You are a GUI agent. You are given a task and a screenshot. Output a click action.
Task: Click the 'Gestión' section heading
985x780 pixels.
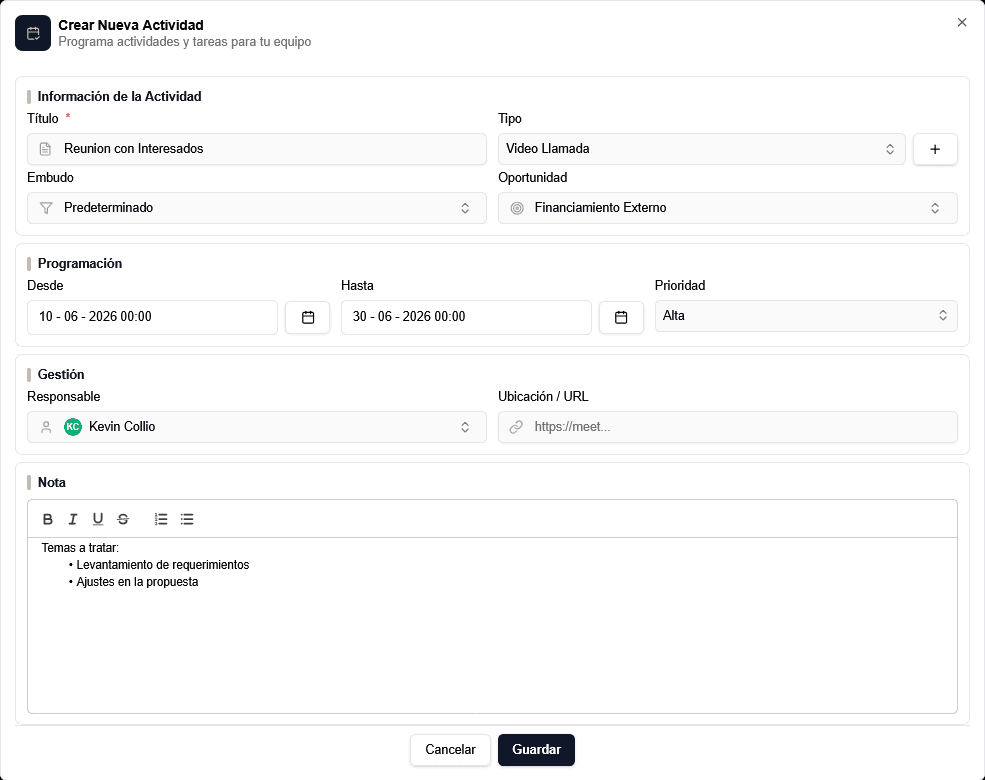click(61, 374)
